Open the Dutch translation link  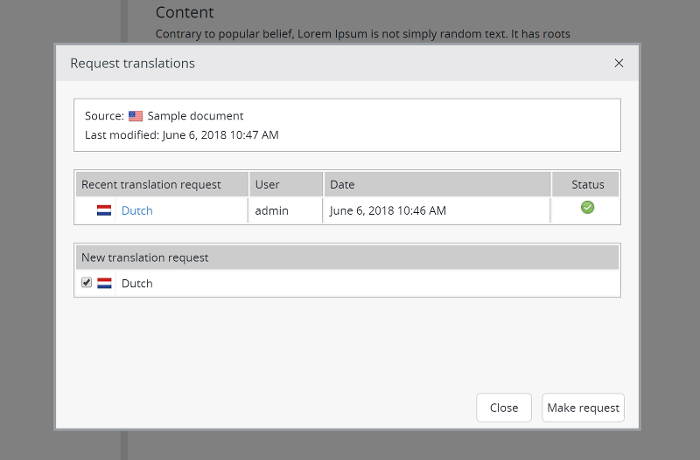pyautogui.click(x=137, y=210)
